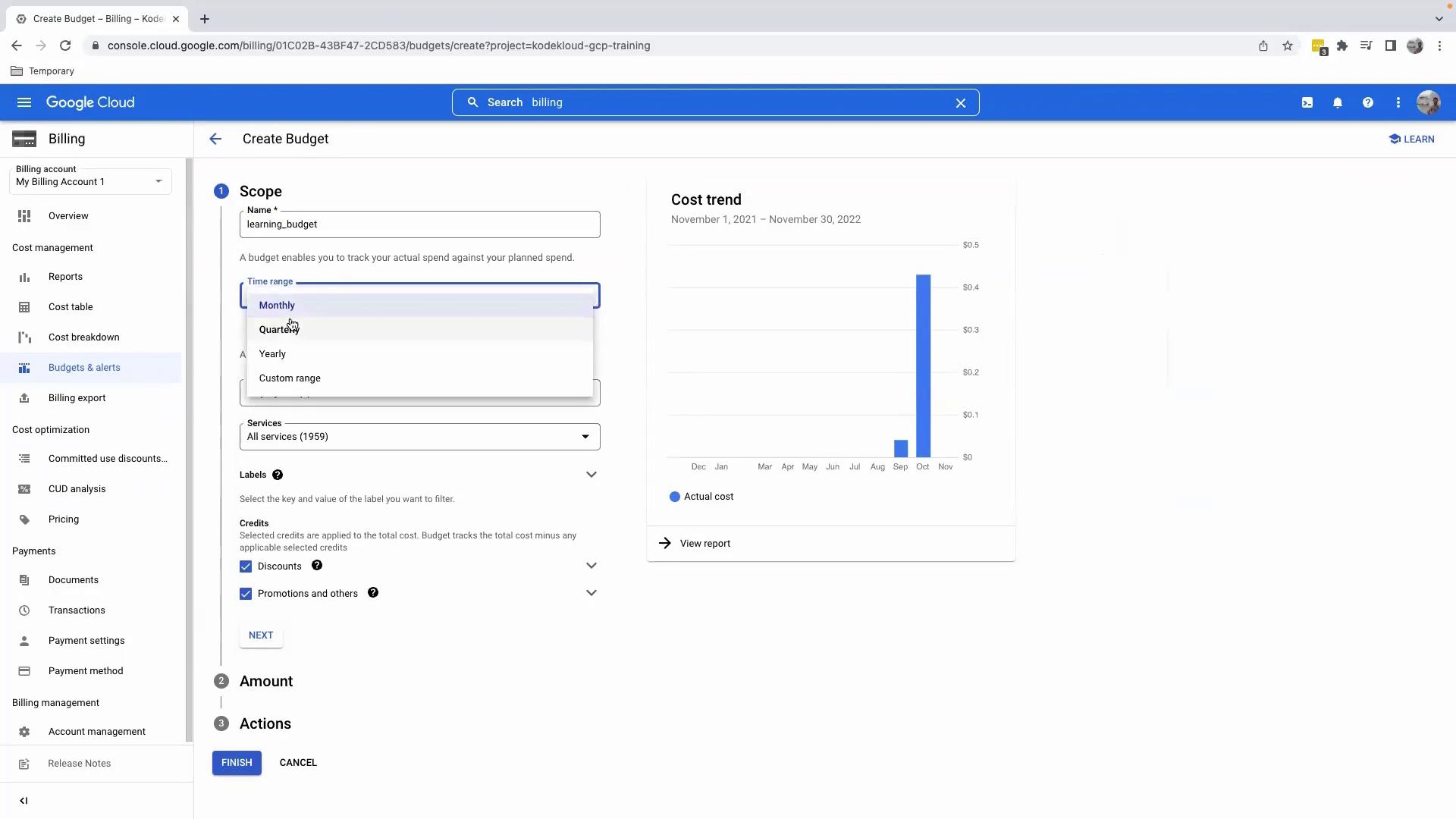Select Yearly time range option
The width and height of the screenshot is (1456, 819).
coord(272,354)
